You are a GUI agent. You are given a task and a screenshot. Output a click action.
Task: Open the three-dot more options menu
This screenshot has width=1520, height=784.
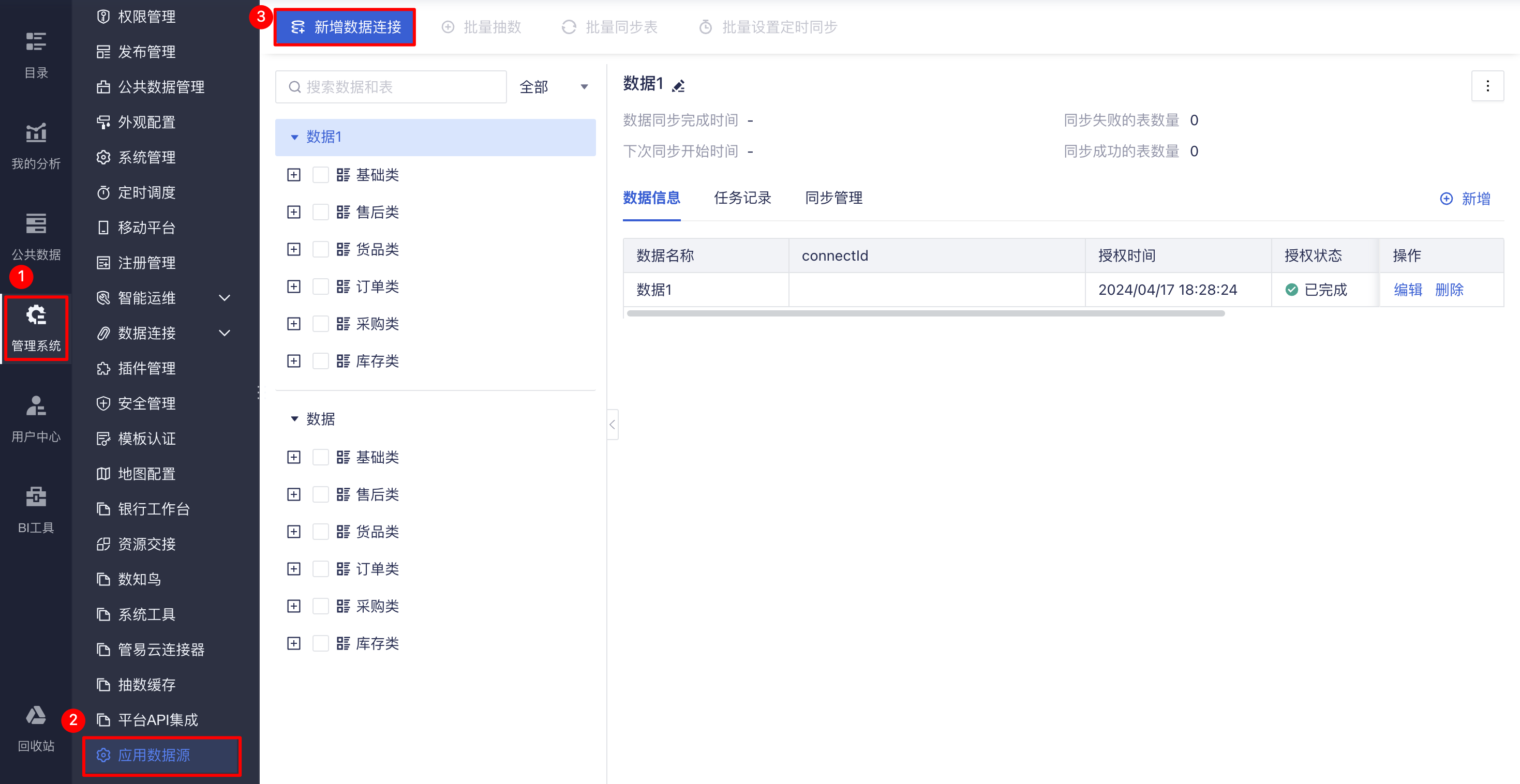1487,86
